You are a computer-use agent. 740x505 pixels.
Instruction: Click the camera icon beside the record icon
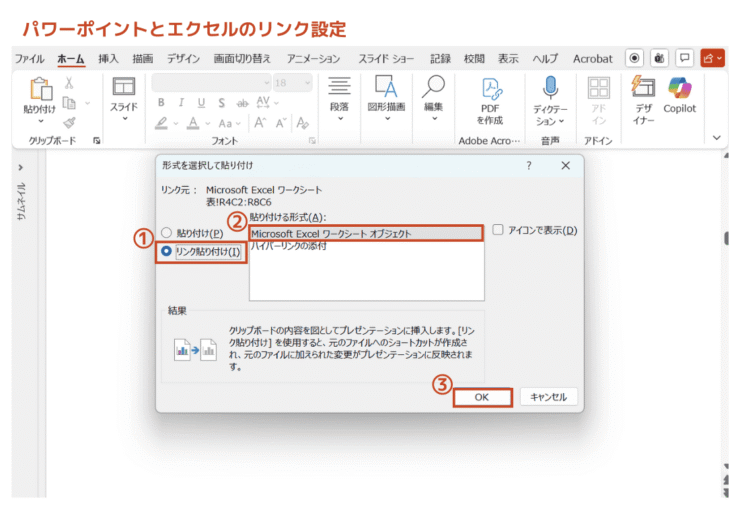point(659,58)
